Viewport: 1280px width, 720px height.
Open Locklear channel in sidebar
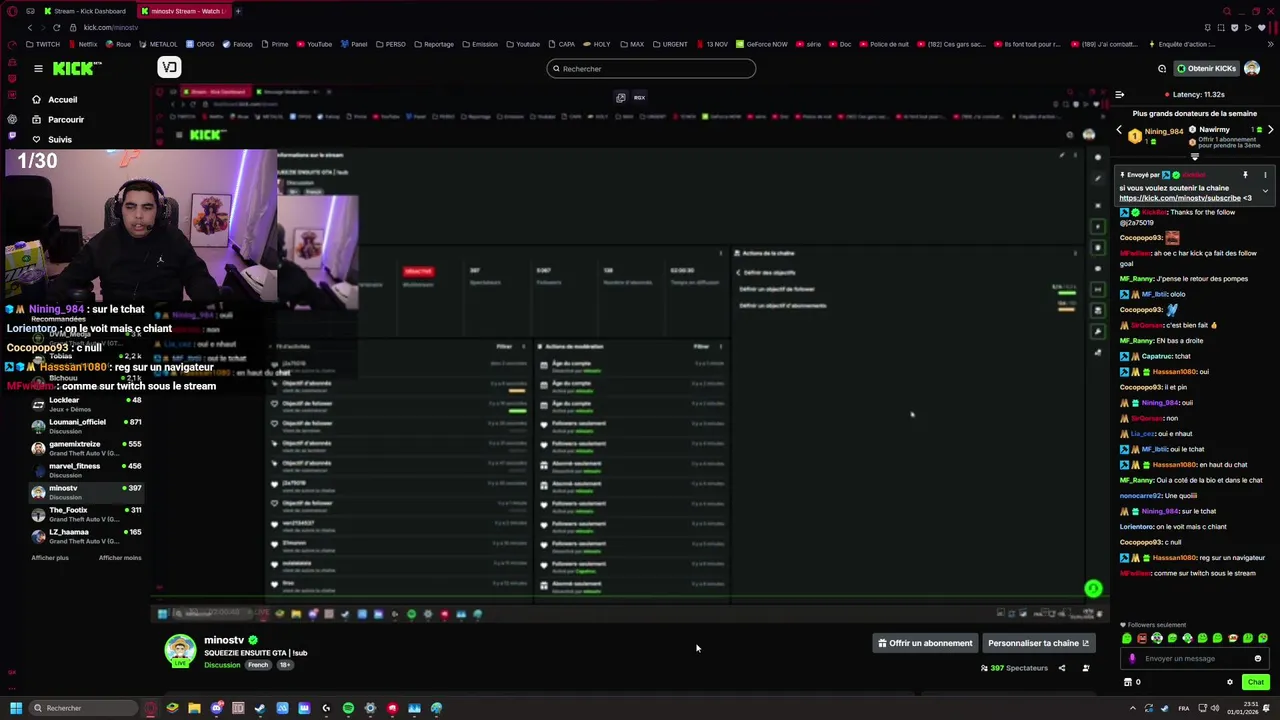pos(86,404)
